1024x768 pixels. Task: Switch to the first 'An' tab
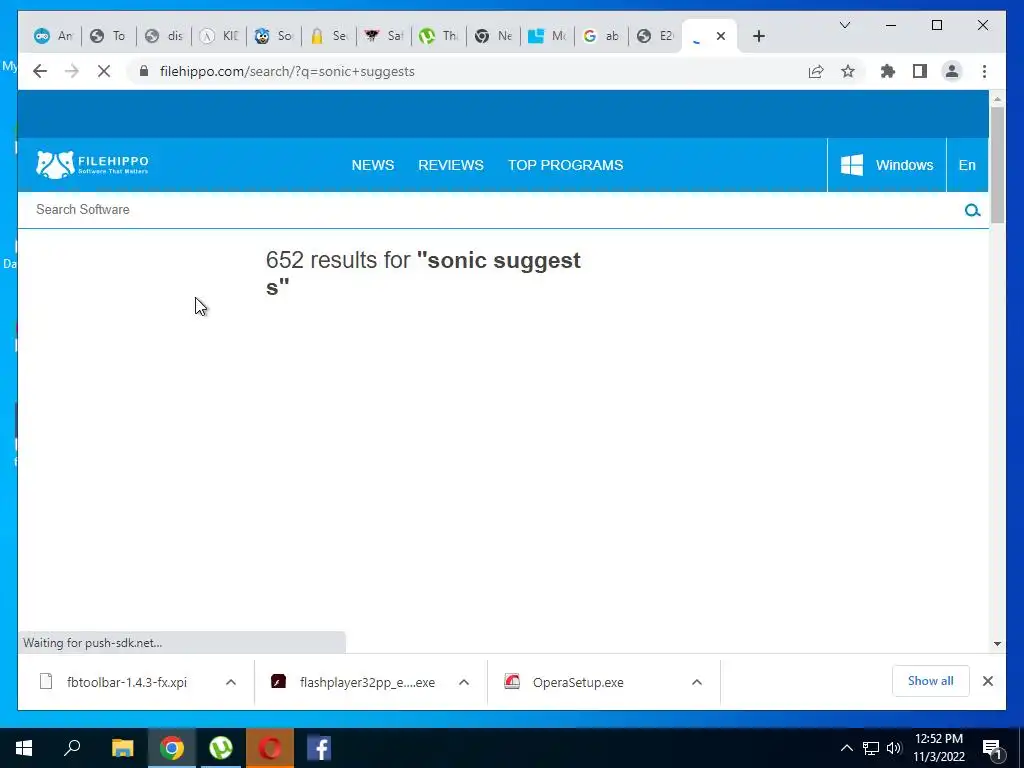(x=54, y=36)
